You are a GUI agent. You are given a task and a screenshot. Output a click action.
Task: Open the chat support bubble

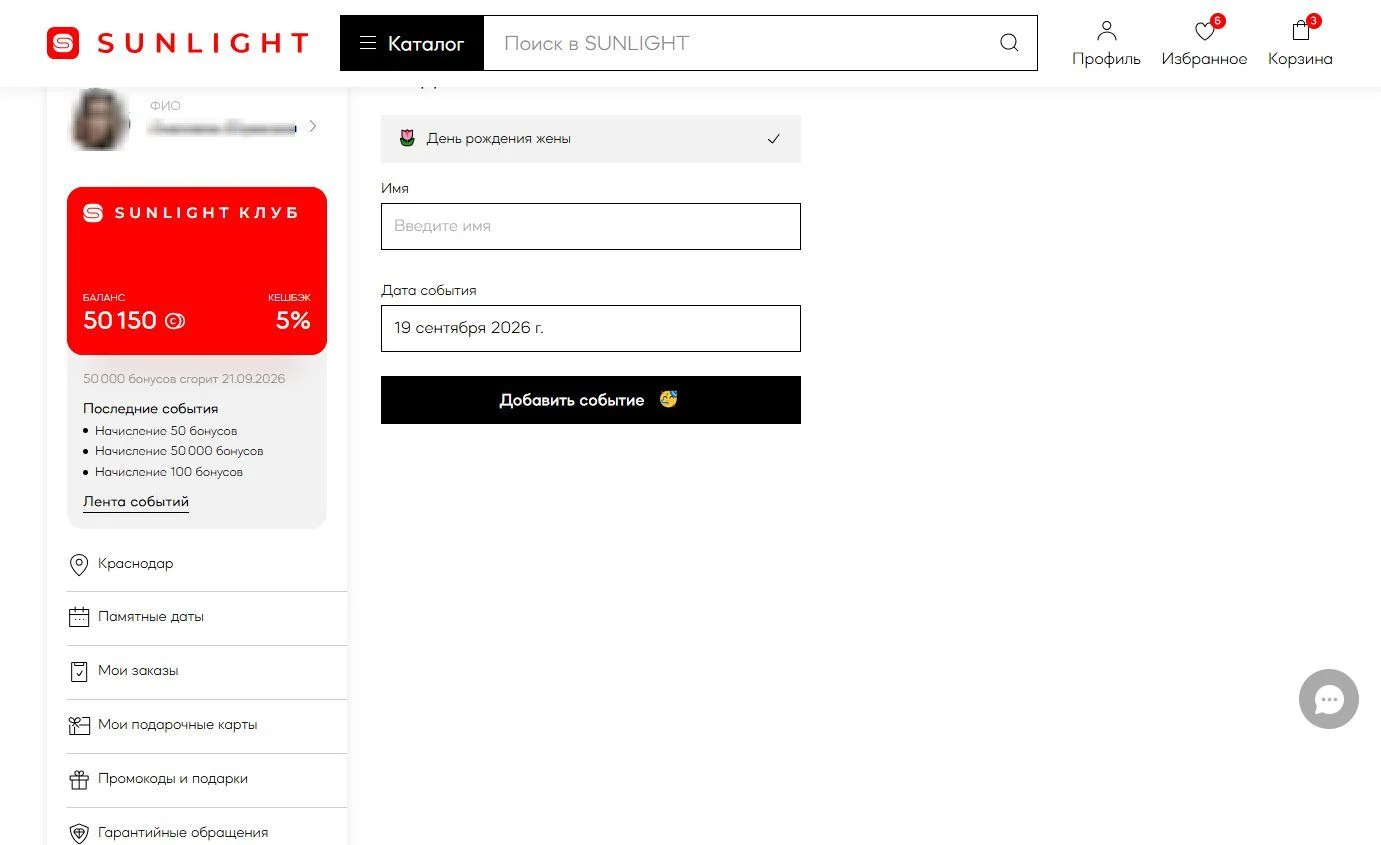click(1329, 699)
